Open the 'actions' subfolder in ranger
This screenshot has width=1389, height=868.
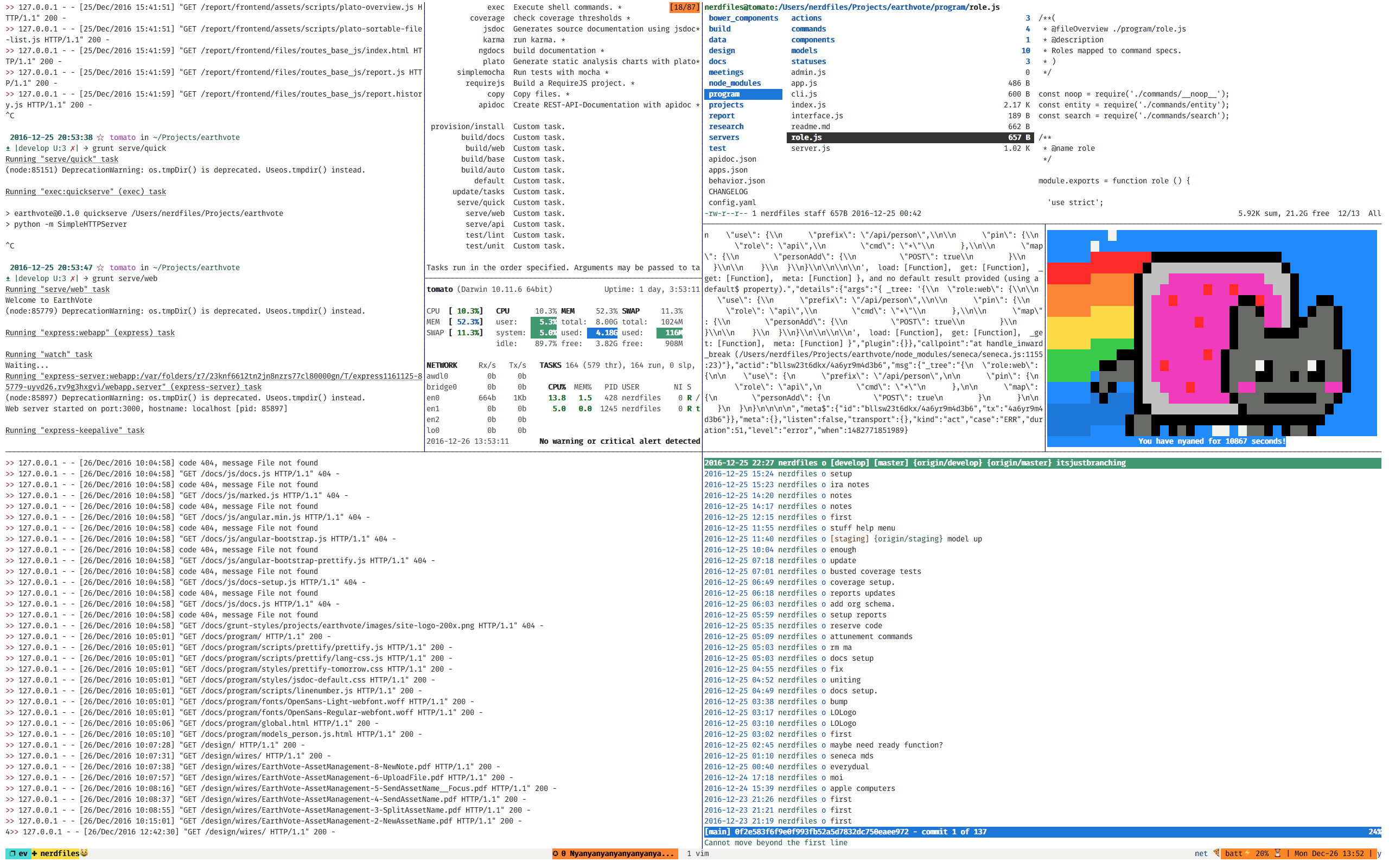click(x=806, y=18)
